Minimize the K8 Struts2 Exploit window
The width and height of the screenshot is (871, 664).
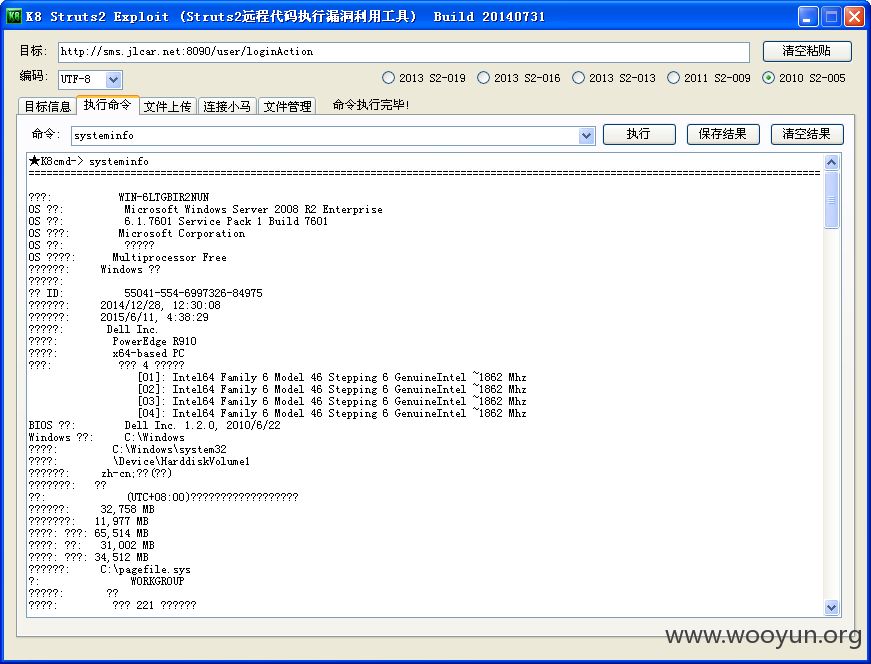[808, 17]
